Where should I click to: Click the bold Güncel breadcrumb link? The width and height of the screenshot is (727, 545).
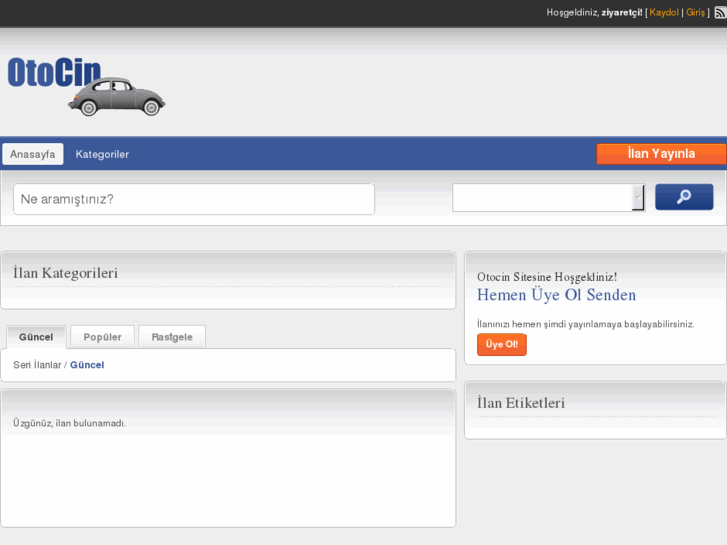(87, 365)
